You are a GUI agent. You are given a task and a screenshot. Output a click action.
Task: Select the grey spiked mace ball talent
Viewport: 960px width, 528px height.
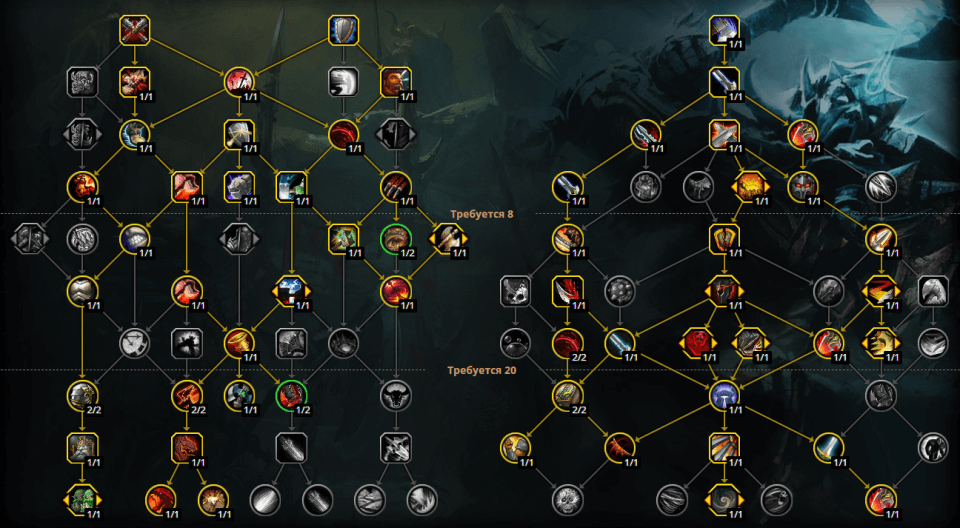(620, 290)
